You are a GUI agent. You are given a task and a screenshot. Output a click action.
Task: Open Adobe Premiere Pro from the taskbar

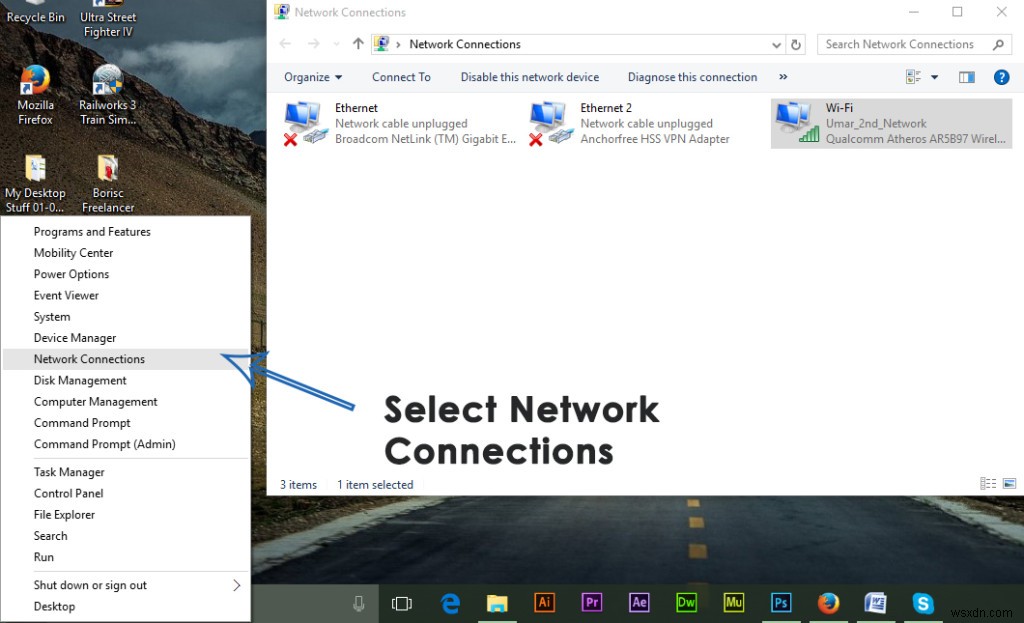pyautogui.click(x=592, y=603)
